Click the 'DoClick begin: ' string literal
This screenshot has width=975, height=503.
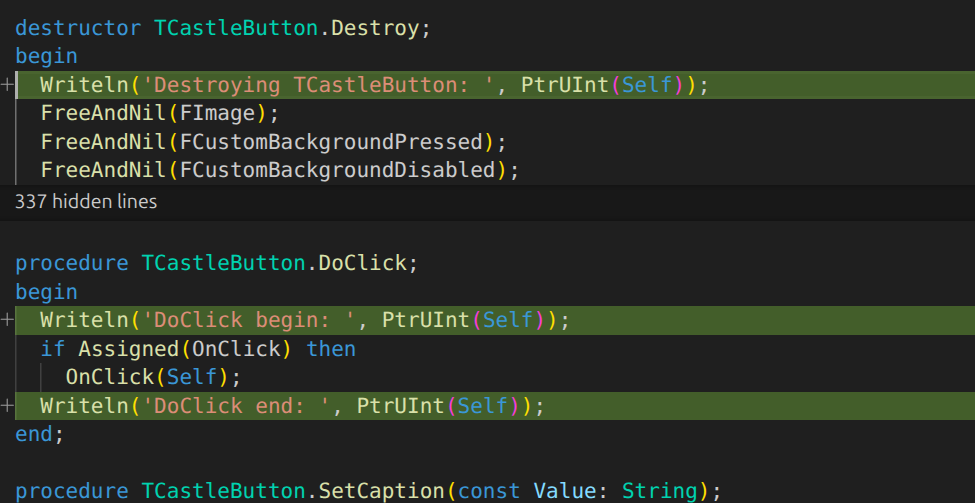248,320
